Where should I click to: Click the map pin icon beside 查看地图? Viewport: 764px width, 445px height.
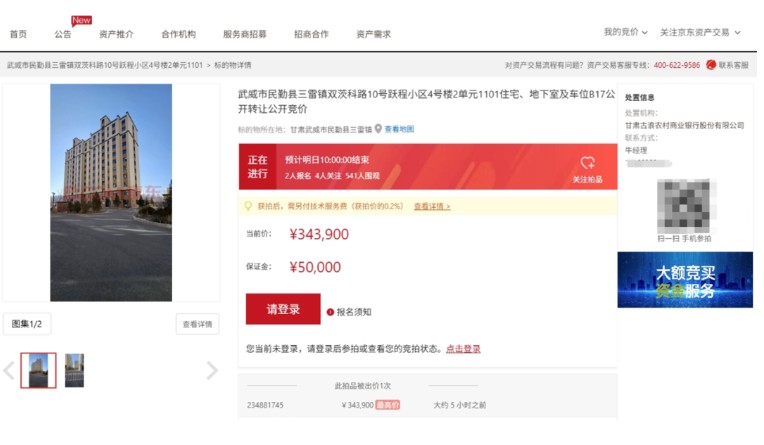(378, 129)
